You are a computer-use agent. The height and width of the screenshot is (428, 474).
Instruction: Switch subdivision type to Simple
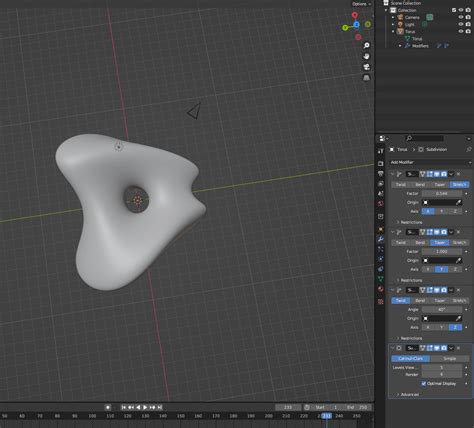click(x=449, y=359)
